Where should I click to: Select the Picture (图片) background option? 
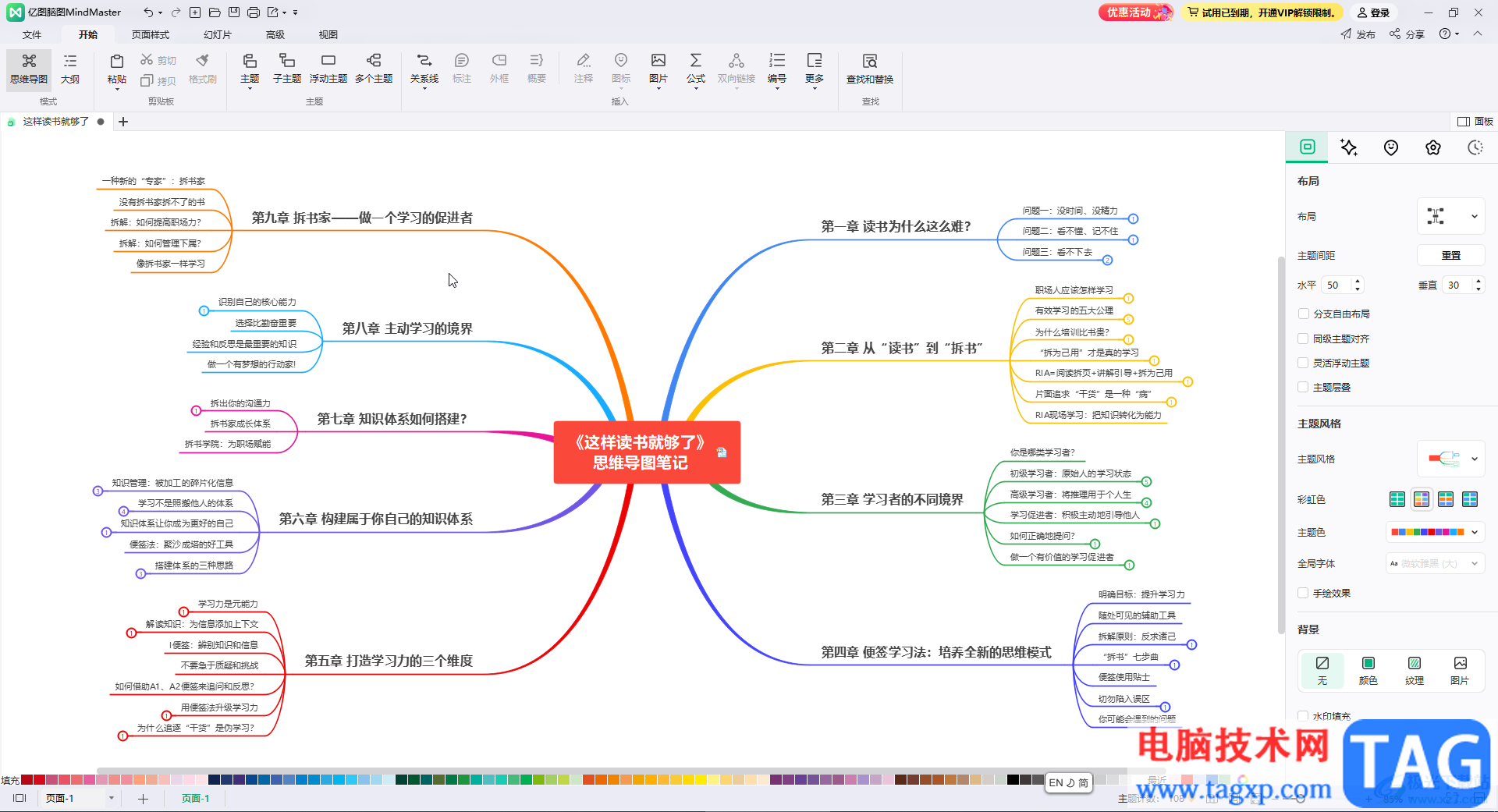tap(1460, 670)
